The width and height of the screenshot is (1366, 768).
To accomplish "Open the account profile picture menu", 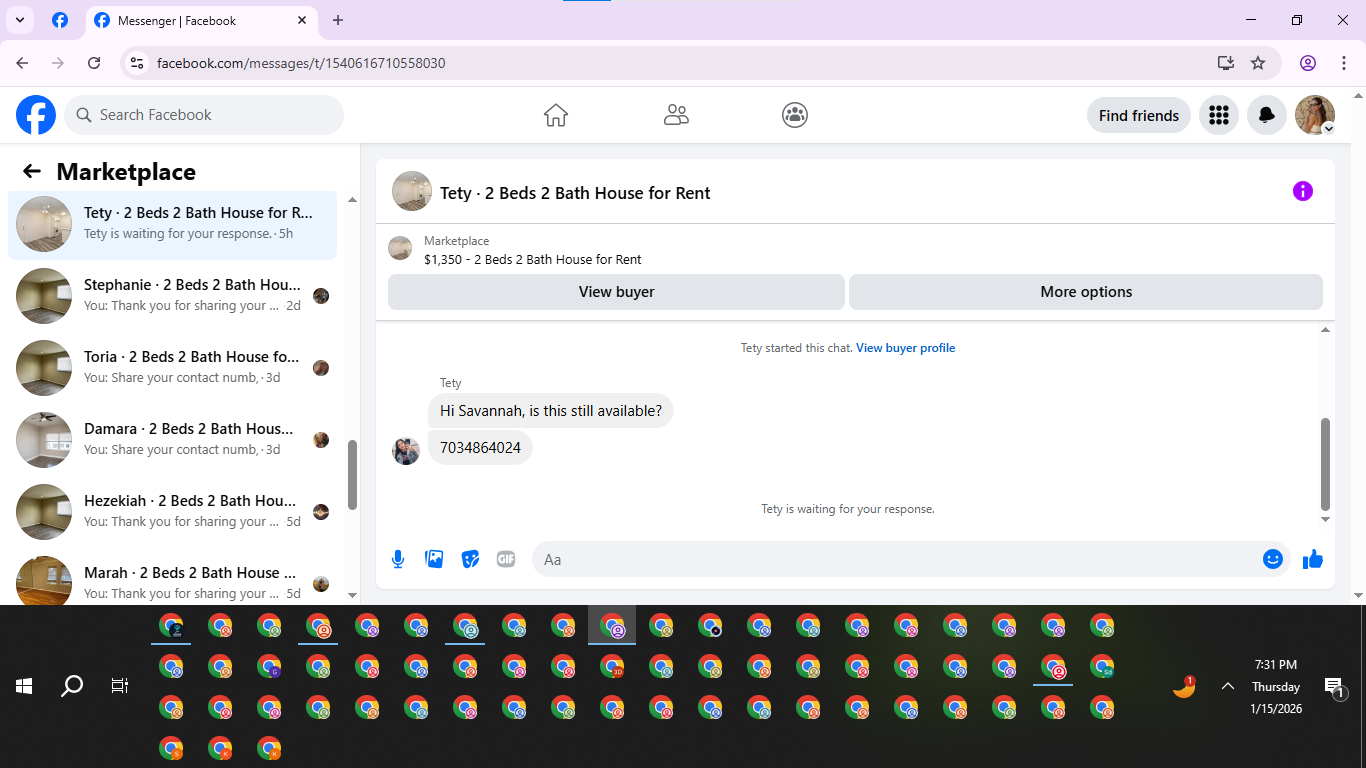I will pyautogui.click(x=1315, y=115).
